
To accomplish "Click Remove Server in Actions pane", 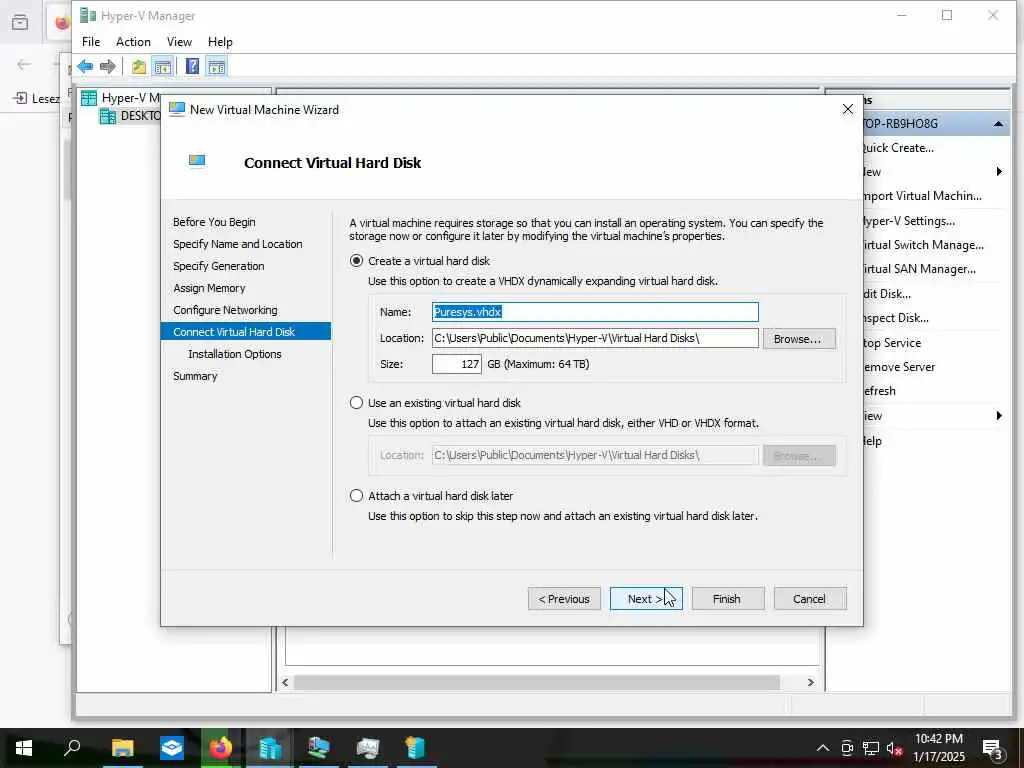I will tap(899, 367).
